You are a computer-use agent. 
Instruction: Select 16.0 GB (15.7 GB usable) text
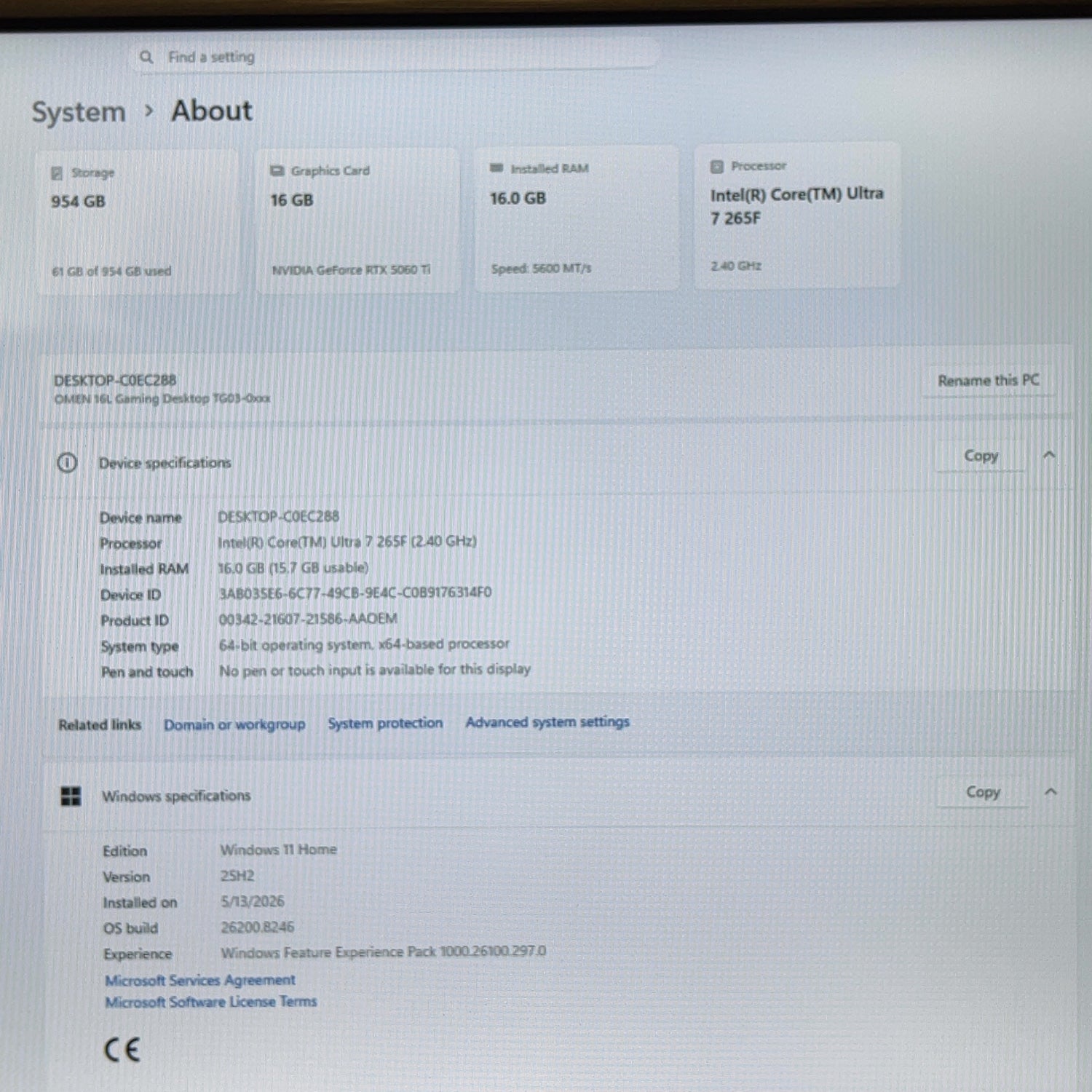[x=293, y=567]
